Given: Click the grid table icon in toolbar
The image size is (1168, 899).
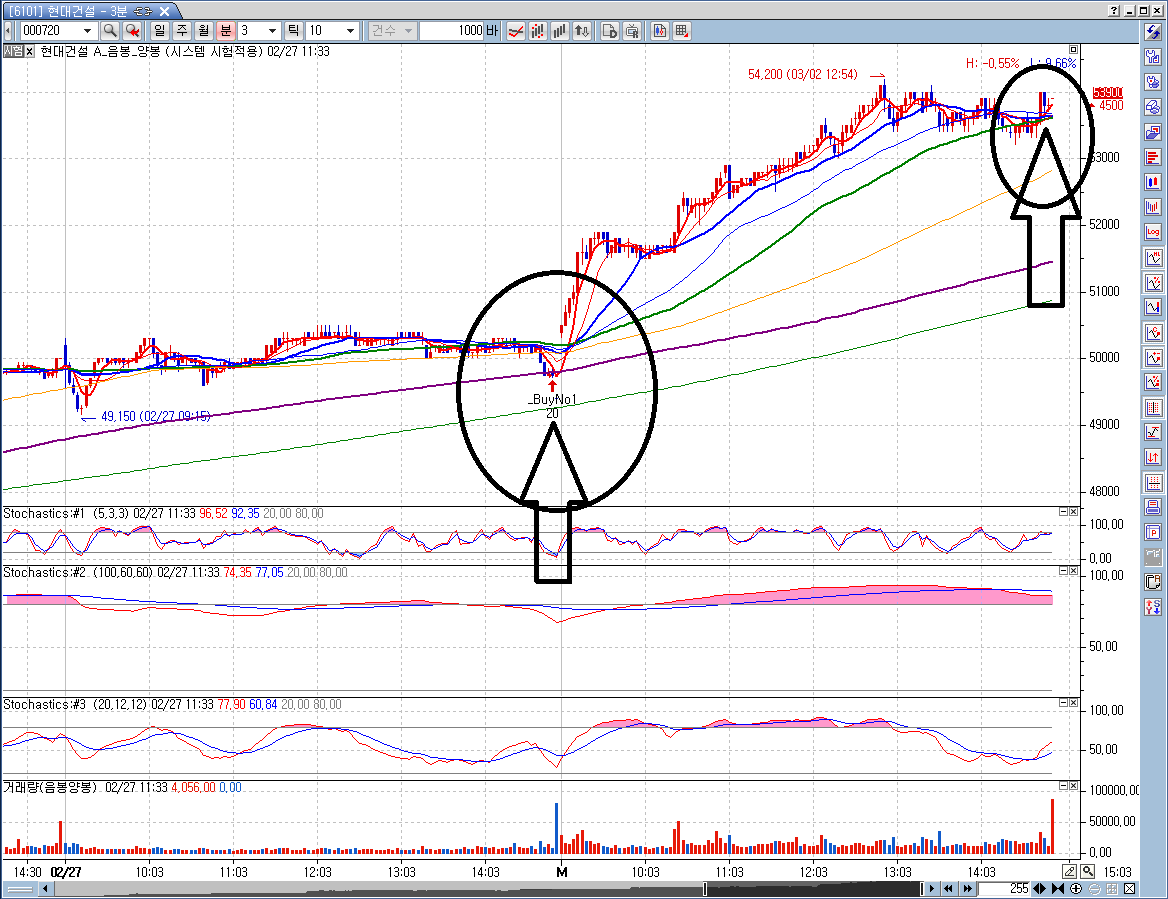Looking at the screenshot, I should [682, 31].
